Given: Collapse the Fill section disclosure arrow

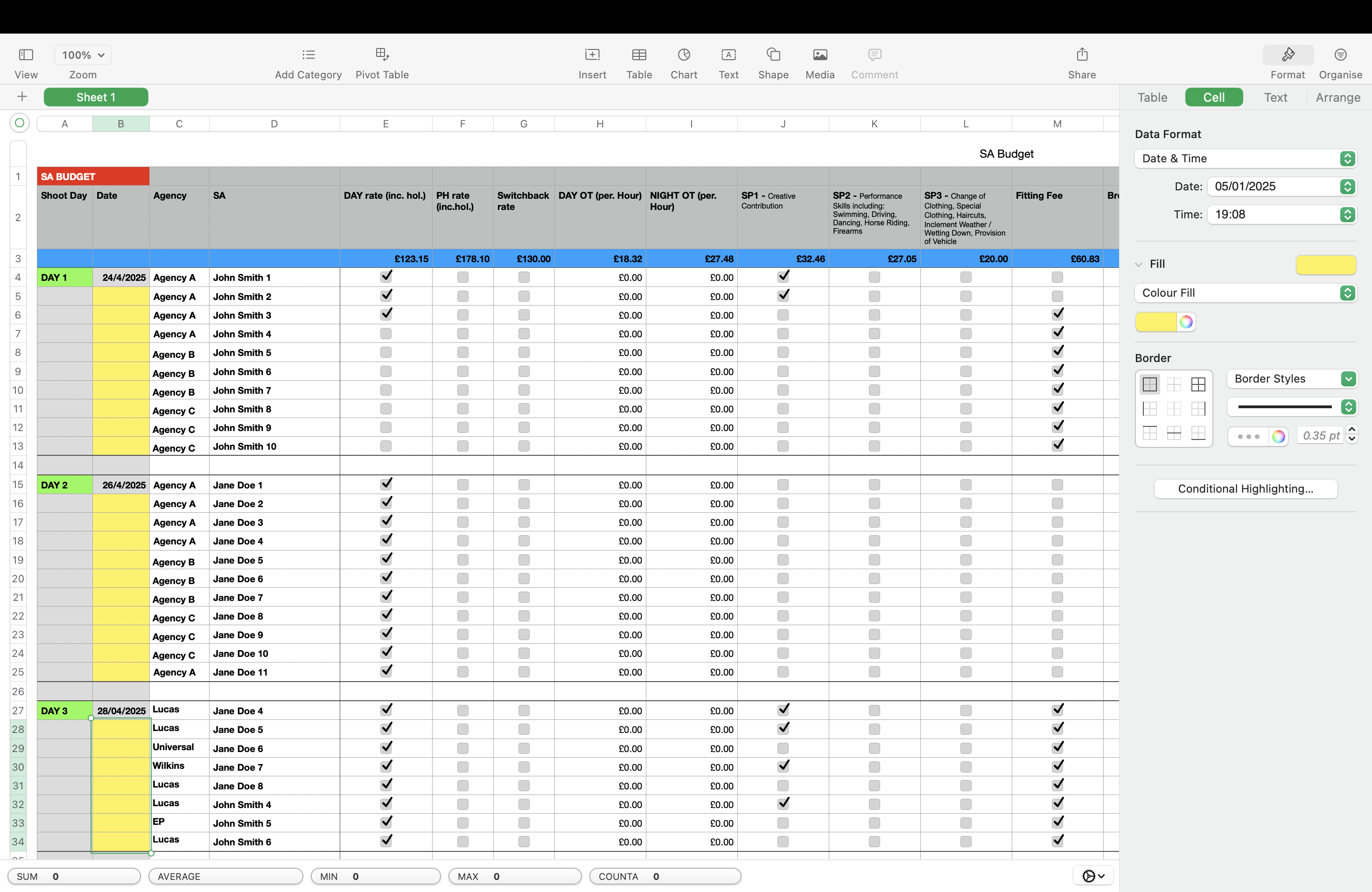Looking at the screenshot, I should (x=1139, y=265).
